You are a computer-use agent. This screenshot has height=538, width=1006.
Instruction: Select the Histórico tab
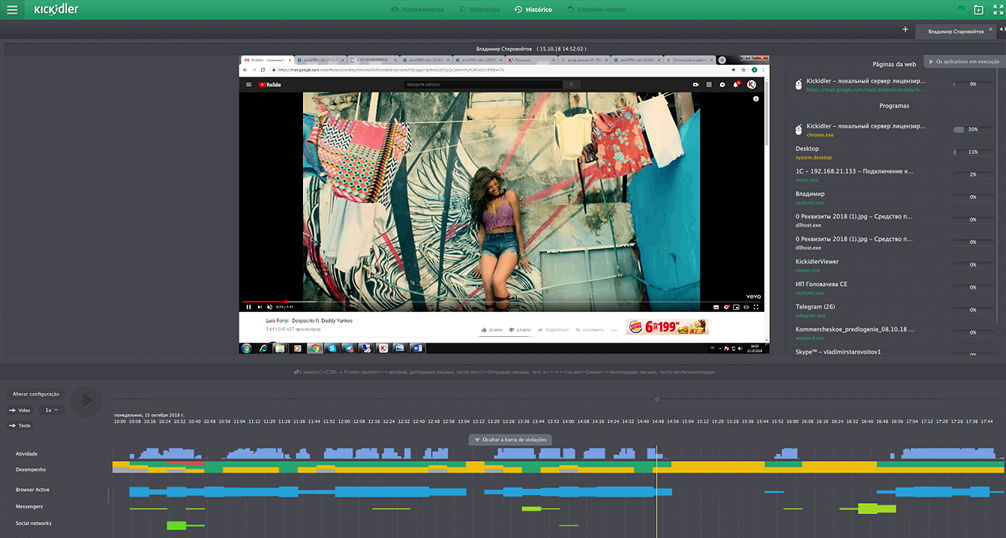click(x=533, y=10)
